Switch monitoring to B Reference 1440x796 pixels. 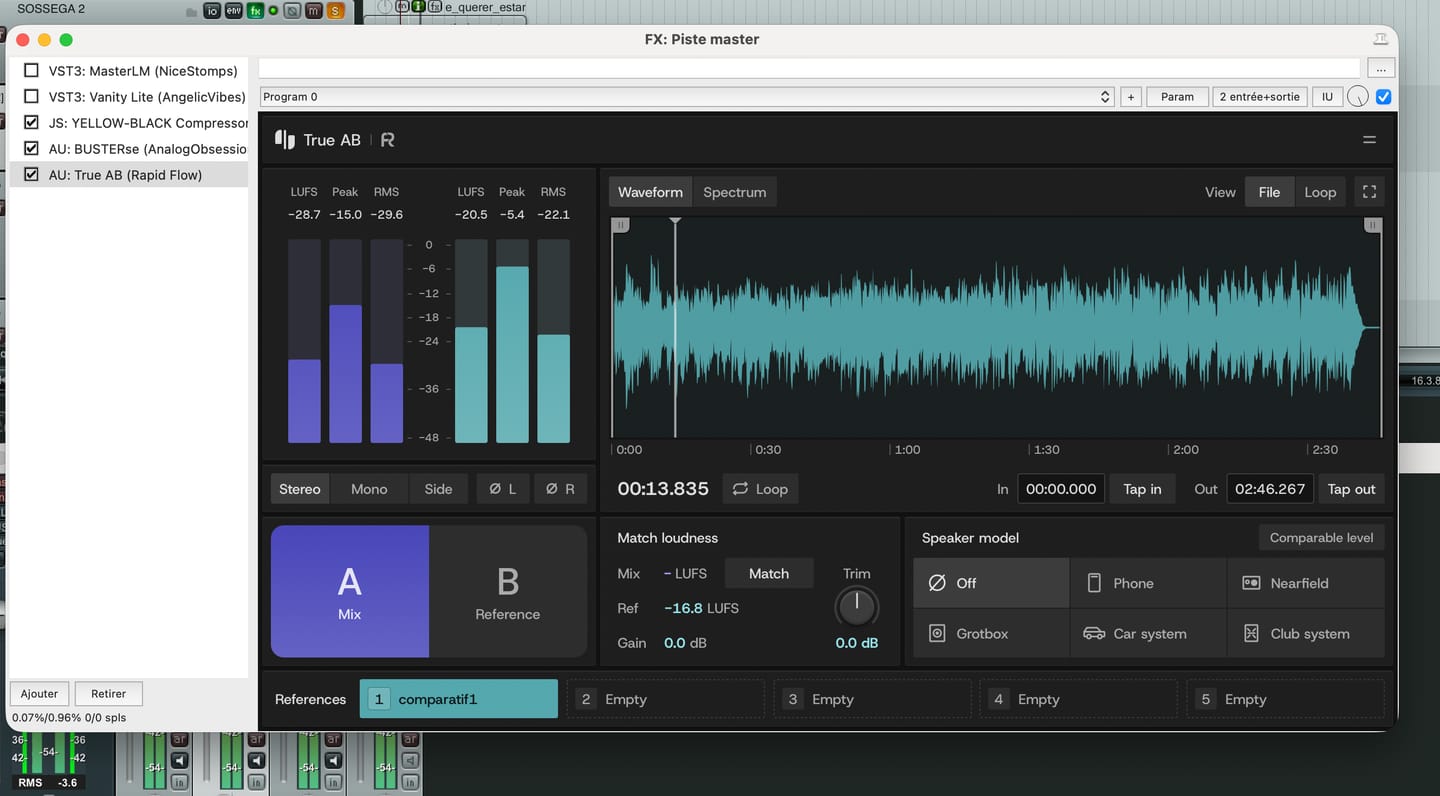point(508,591)
